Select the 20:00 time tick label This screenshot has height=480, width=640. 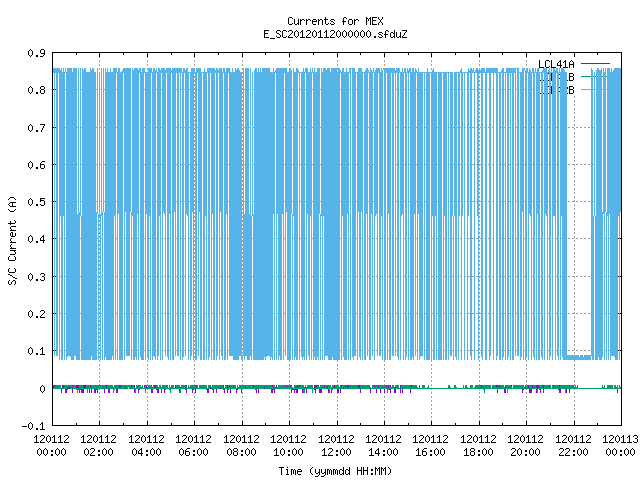click(525, 452)
